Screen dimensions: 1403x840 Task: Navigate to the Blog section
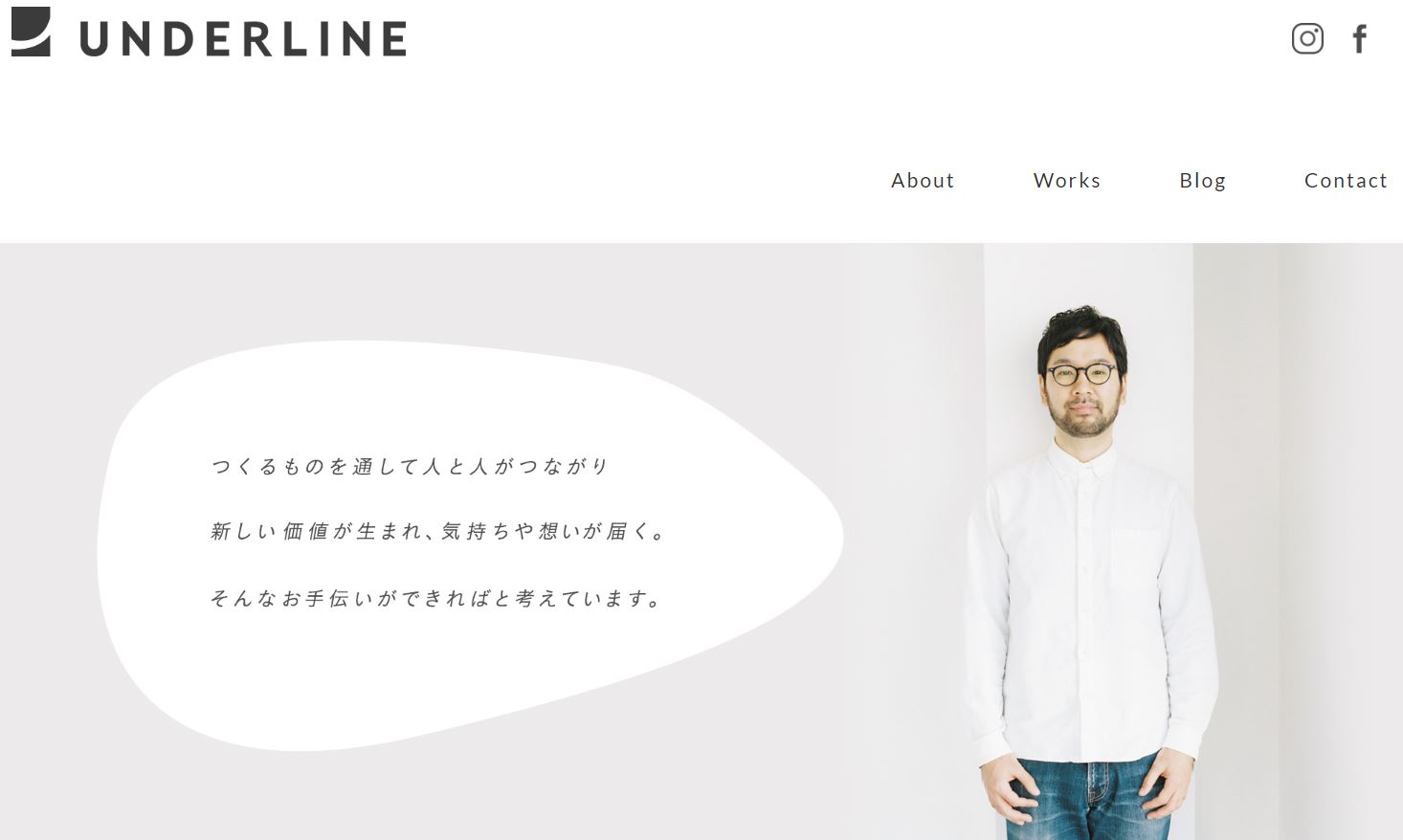coord(1202,180)
